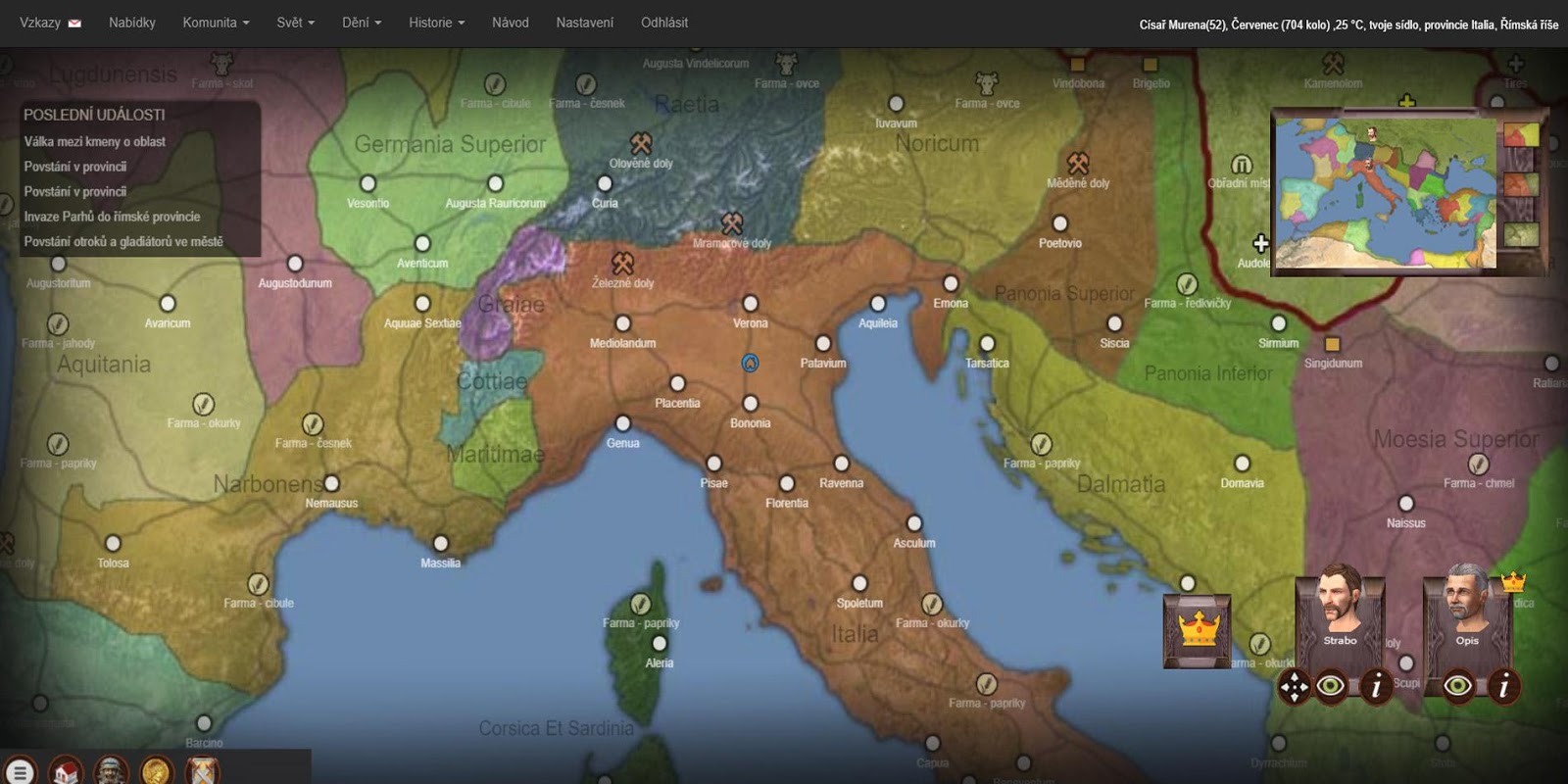Open the Nastavení menu item
The width and height of the screenshot is (1568, 784).
pos(585,23)
